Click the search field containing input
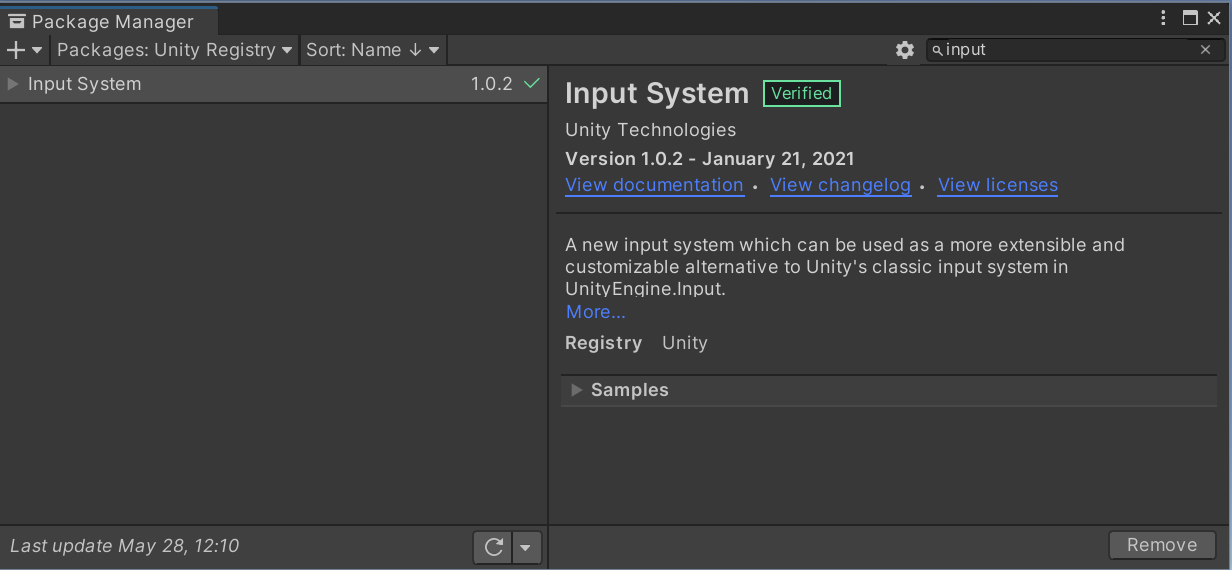Screen dimensions: 1232x570 point(1074,50)
